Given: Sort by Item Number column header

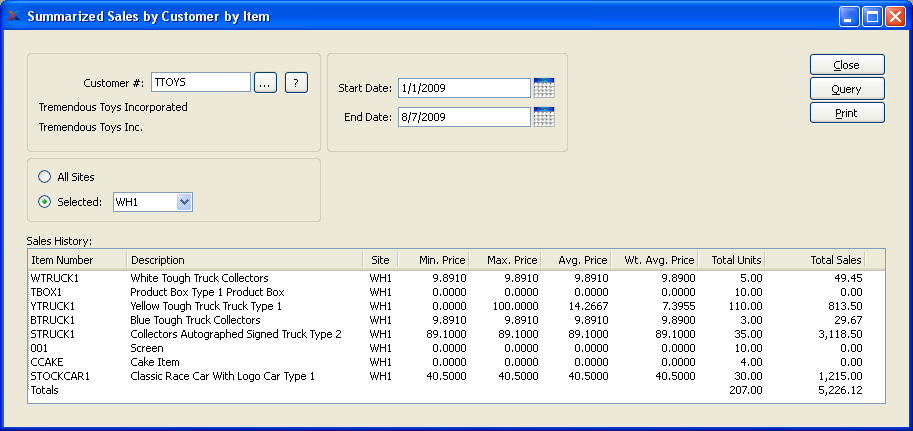Looking at the screenshot, I should tap(76, 260).
